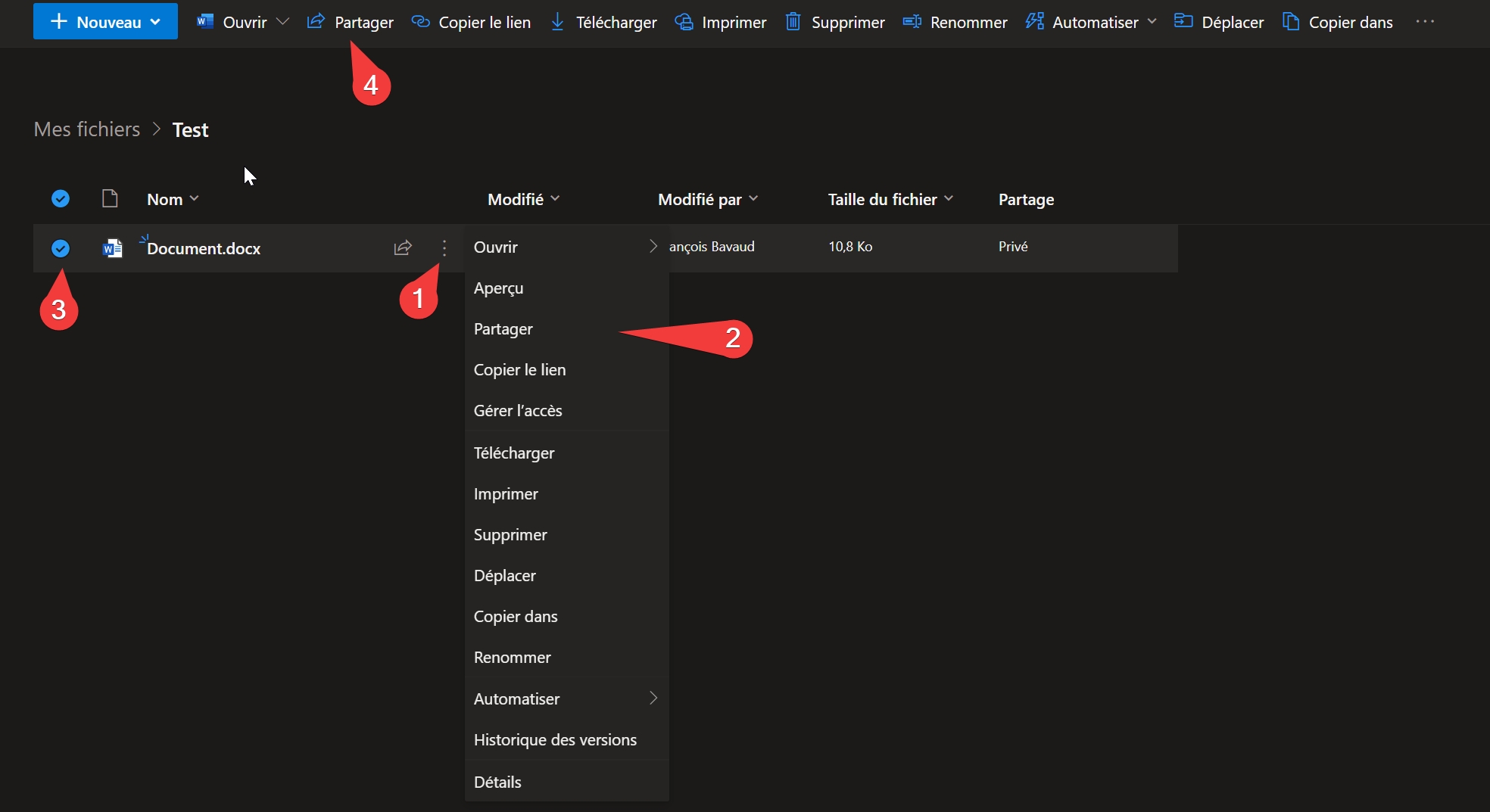The width and height of the screenshot is (1490, 812).
Task: Uncheck the Document.docx row selection circle
Action: 61,248
